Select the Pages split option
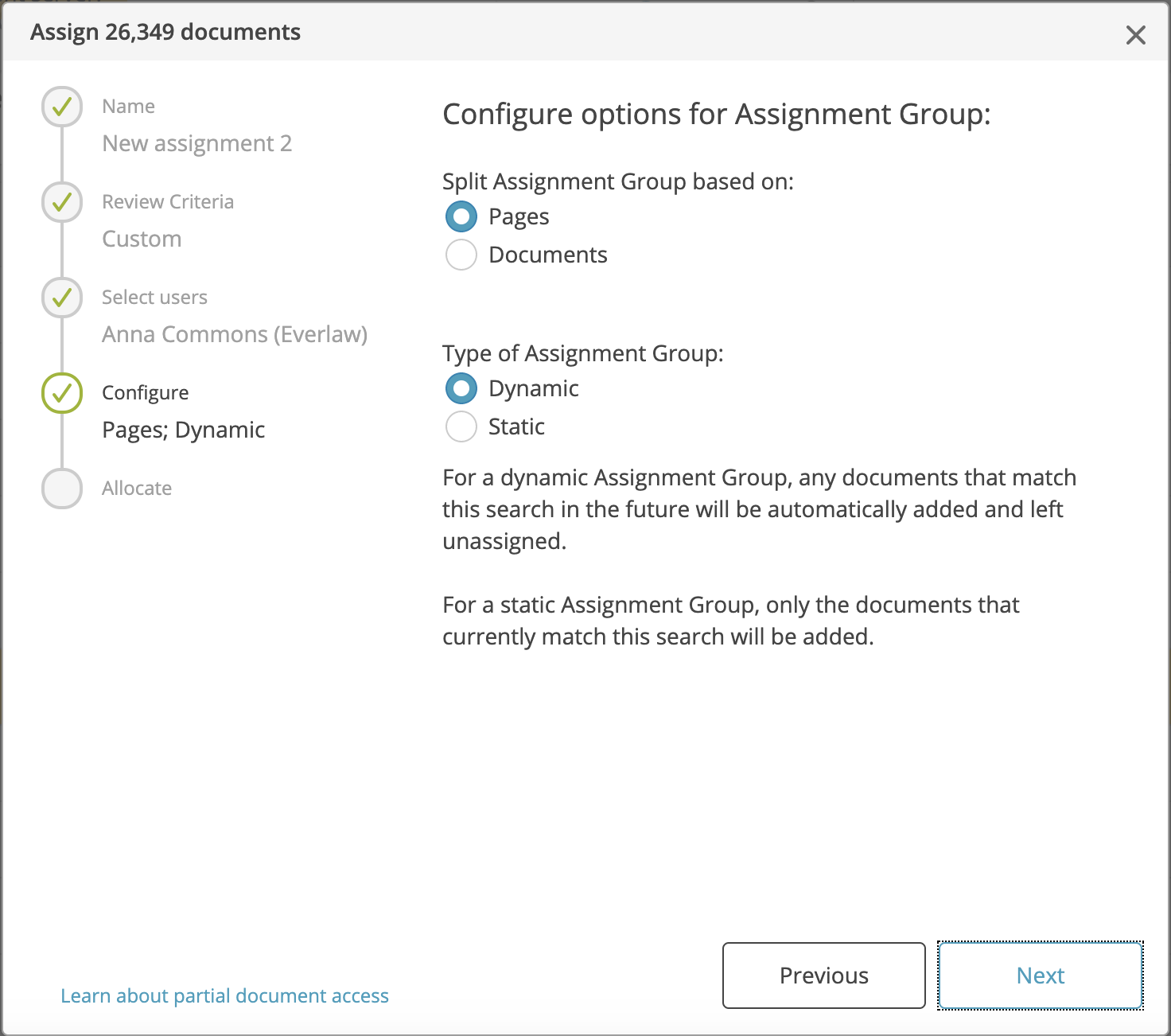Screen dimensions: 1171x1036 [461, 216]
